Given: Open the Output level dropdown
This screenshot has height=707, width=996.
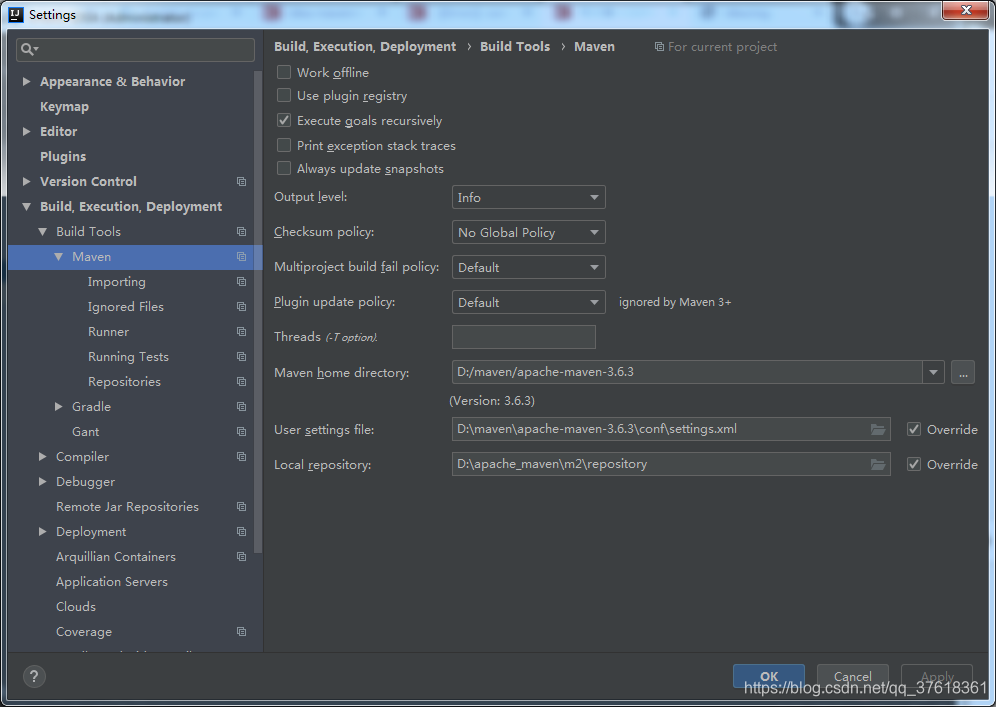Looking at the screenshot, I should click(528, 197).
